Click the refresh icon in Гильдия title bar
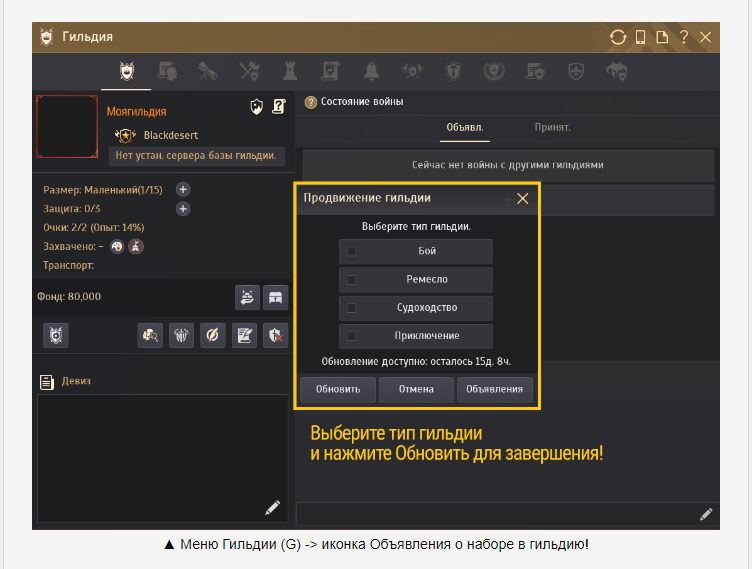The image size is (752, 569). 618,37
